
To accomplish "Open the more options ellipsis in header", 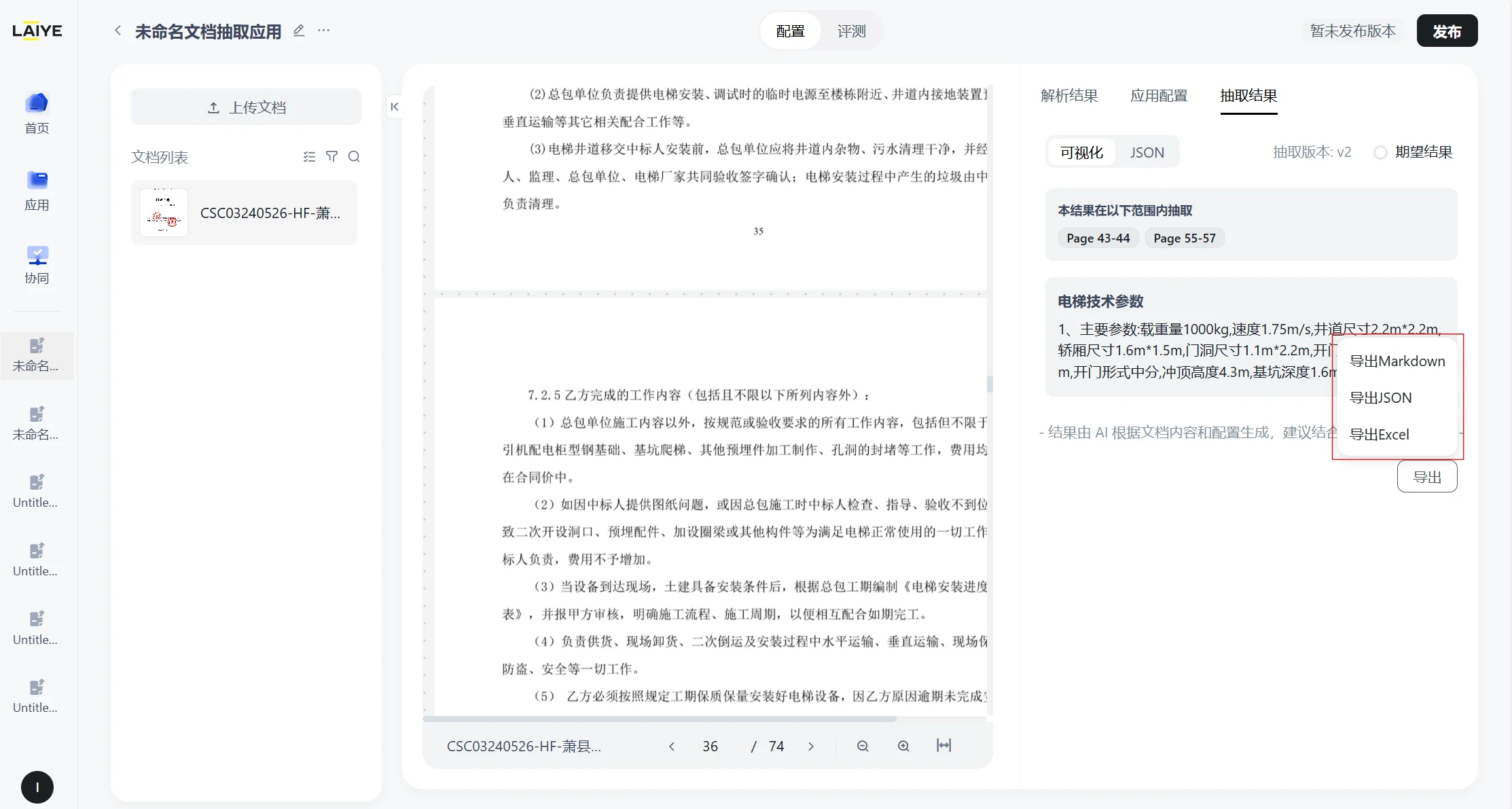I will point(324,31).
